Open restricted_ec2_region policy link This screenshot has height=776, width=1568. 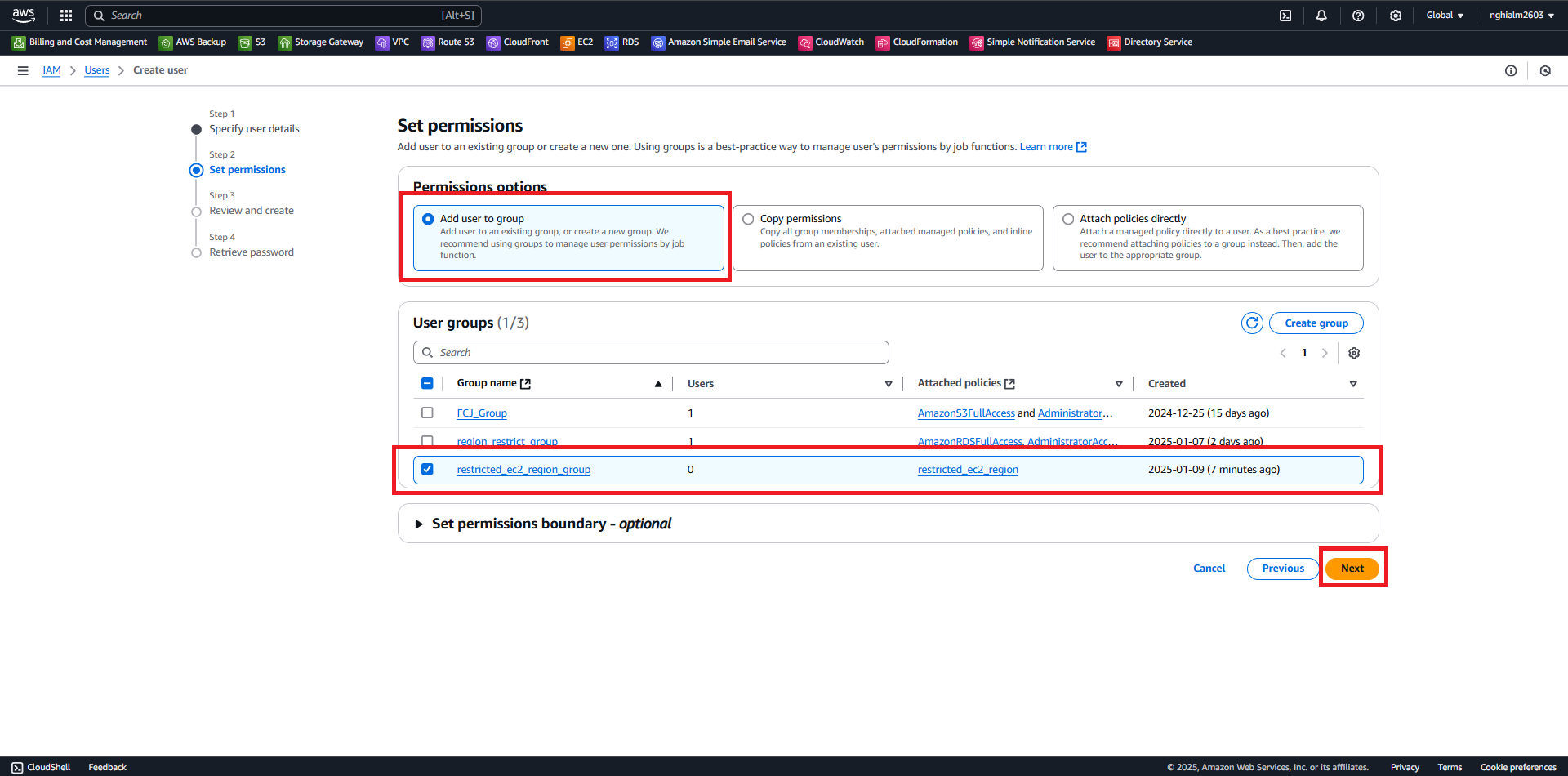point(968,470)
